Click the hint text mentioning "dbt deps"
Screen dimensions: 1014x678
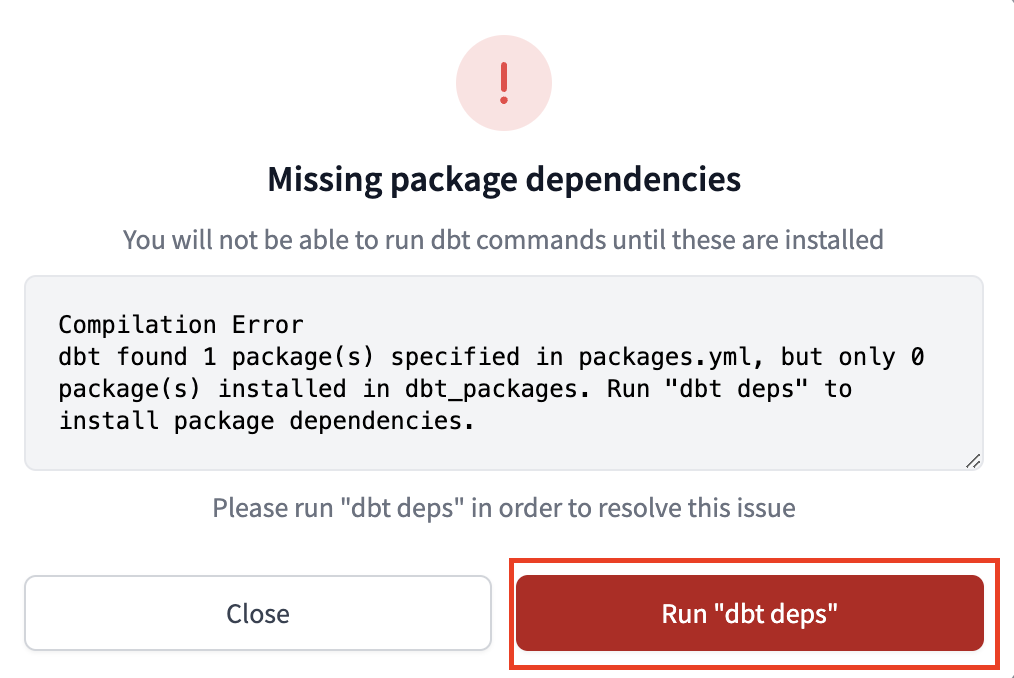pos(503,508)
